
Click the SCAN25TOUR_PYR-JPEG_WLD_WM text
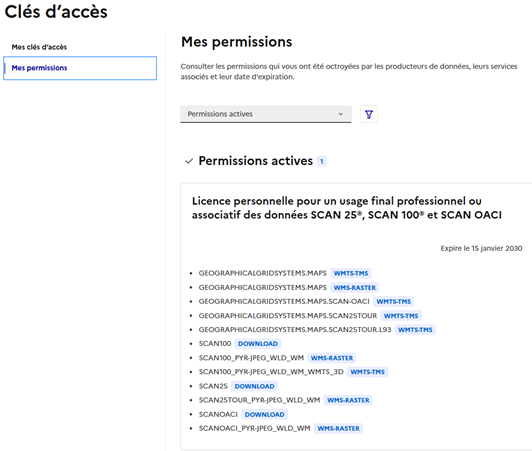click(260, 400)
